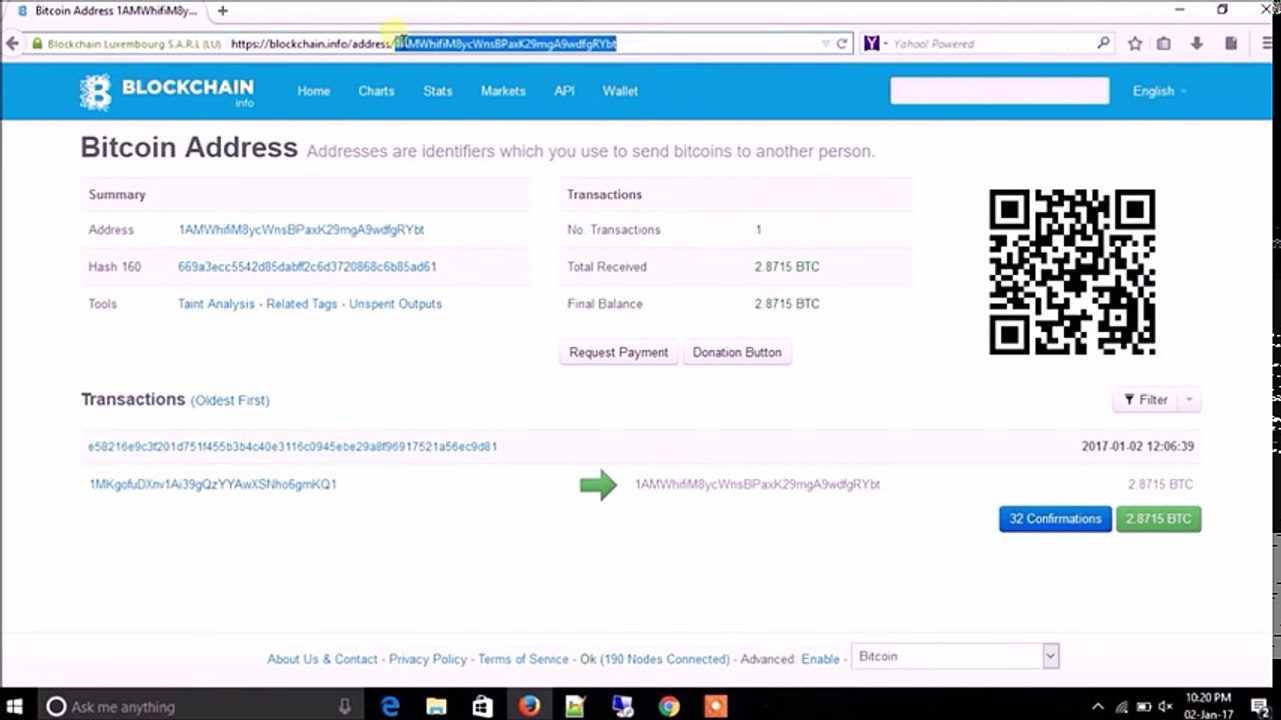Open the Terms of Service footer link
This screenshot has height=720, width=1281.
(523, 659)
